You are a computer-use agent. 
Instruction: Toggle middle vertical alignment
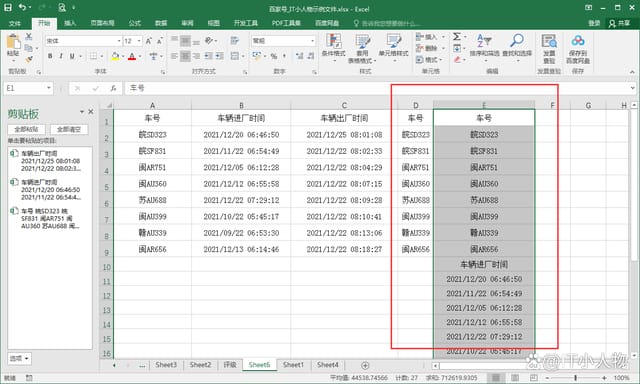click(185, 41)
